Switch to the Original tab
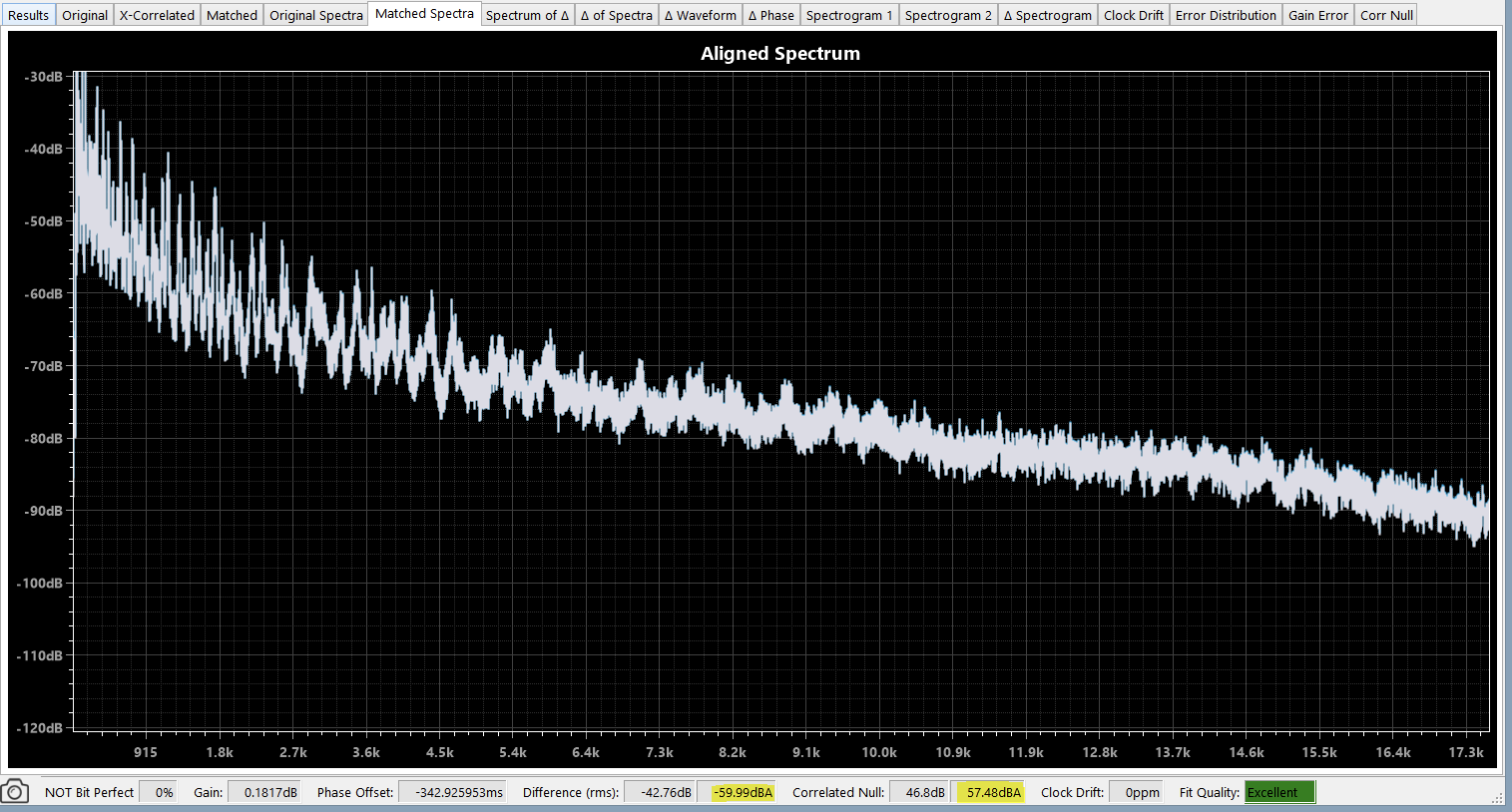The width and height of the screenshot is (1512, 812). [85, 15]
